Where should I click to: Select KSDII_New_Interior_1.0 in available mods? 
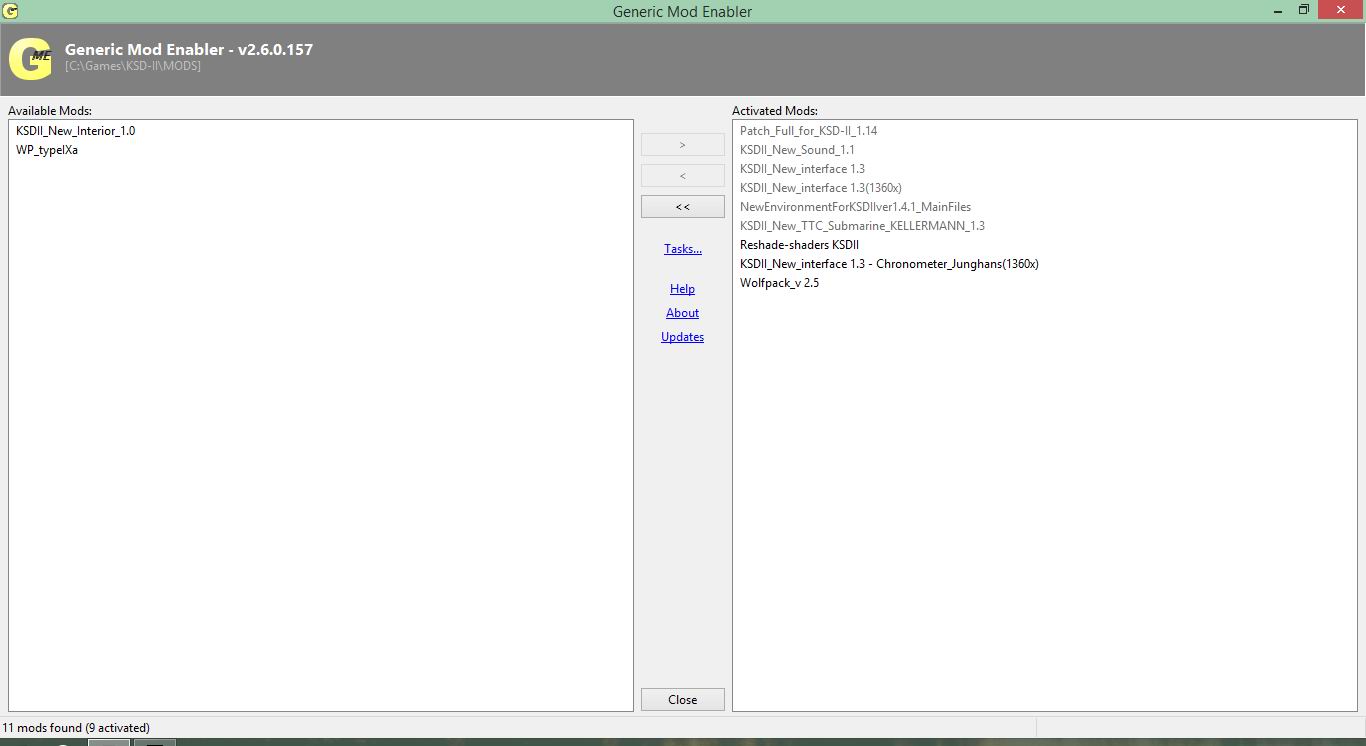click(75, 131)
